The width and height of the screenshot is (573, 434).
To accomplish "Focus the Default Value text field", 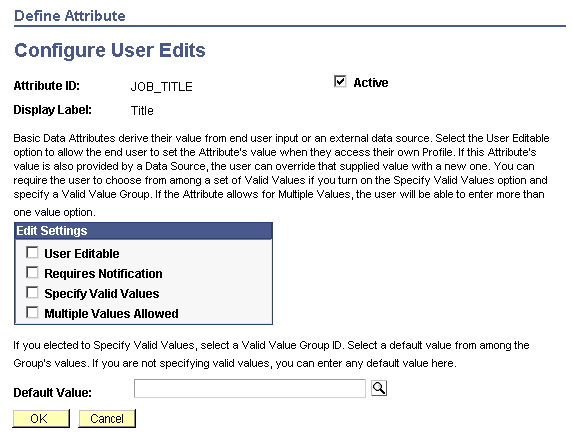I will point(250,388).
